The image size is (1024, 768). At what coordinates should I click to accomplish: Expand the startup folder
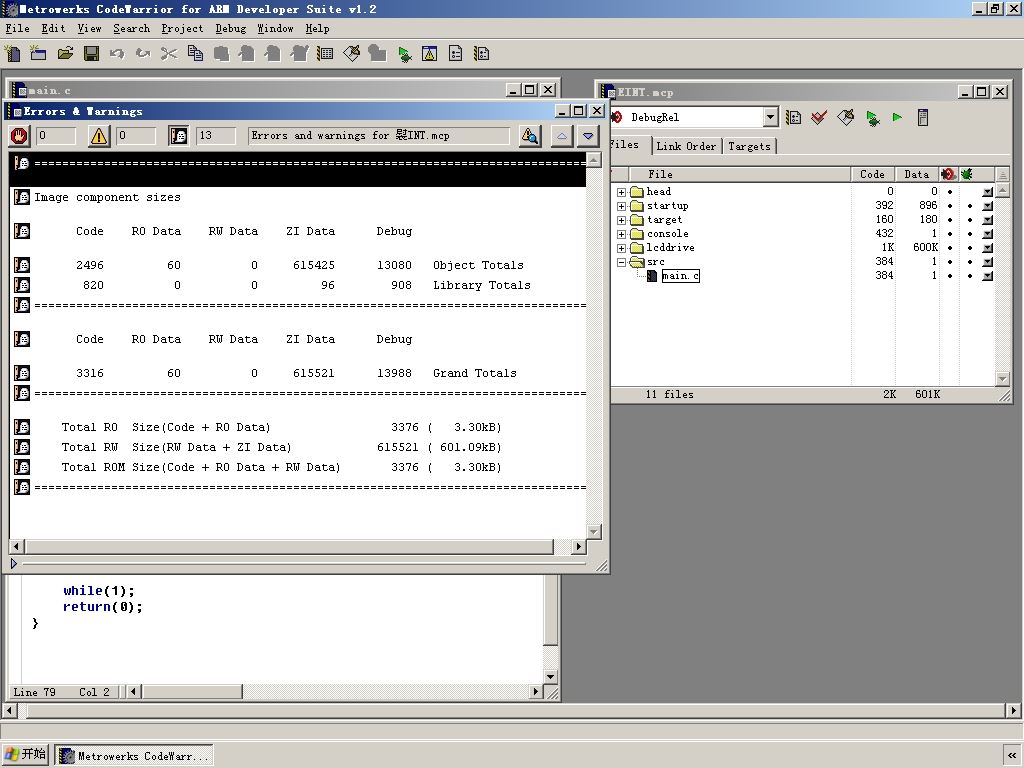pyautogui.click(x=622, y=206)
